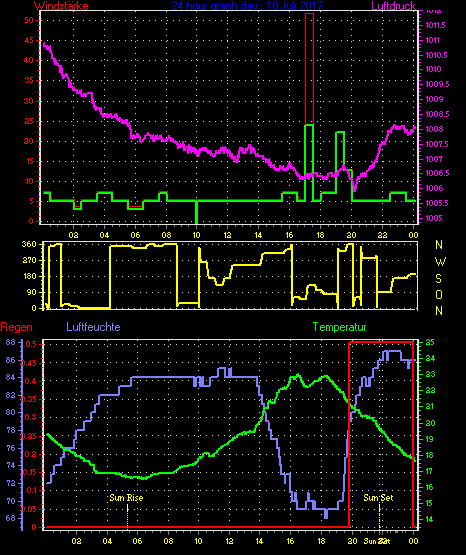This screenshot has height=555, width=466.
Task: Click the 360 wind direction axis value
Action: pyautogui.click(x=29, y=244)
